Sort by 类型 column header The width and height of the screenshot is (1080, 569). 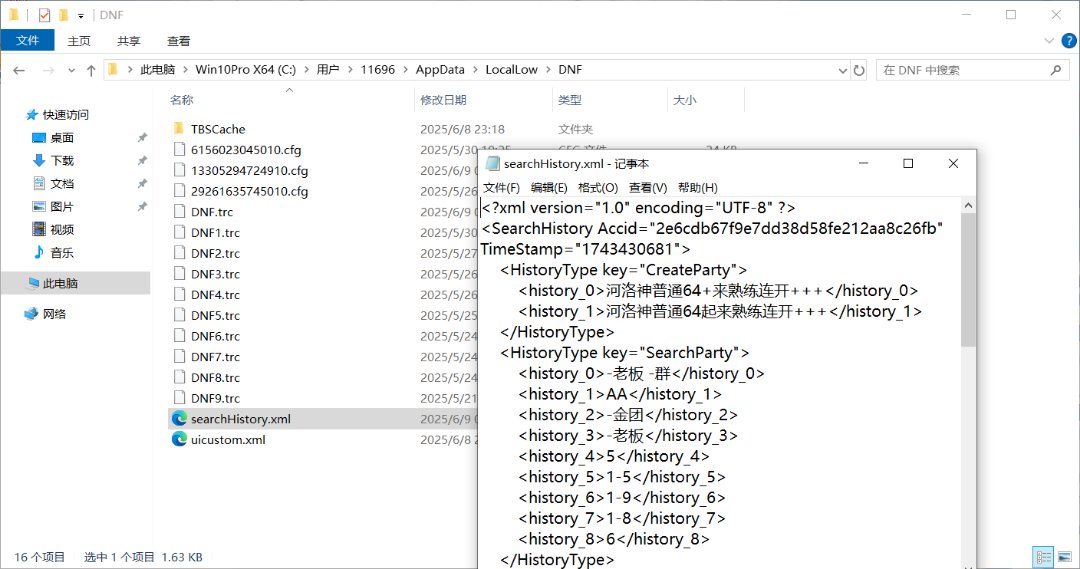coord(570,101)
